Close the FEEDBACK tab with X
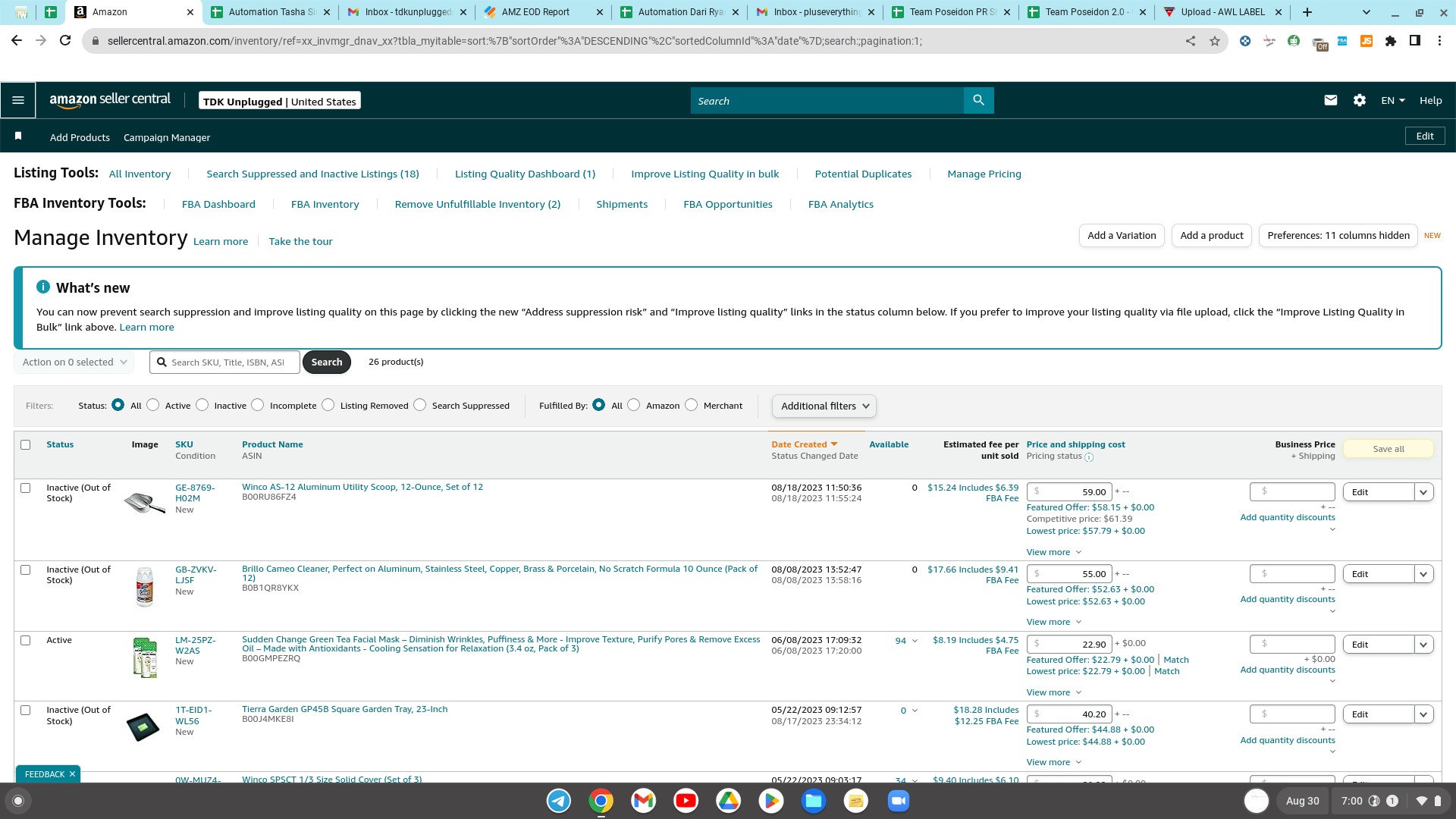Screen dimensions: 1456x819 coord(72,774)
